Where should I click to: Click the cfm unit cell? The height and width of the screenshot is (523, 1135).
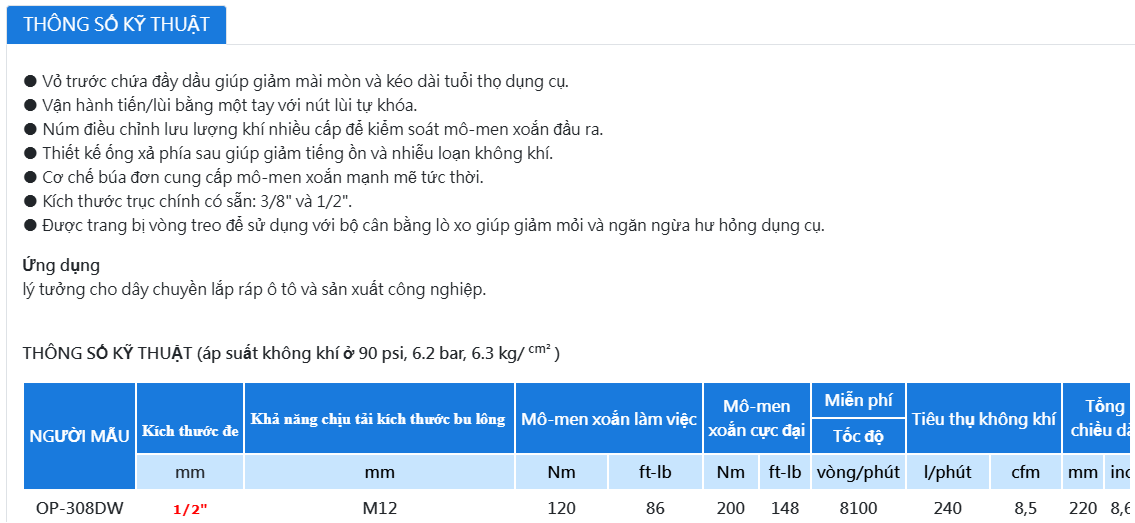1026,472
